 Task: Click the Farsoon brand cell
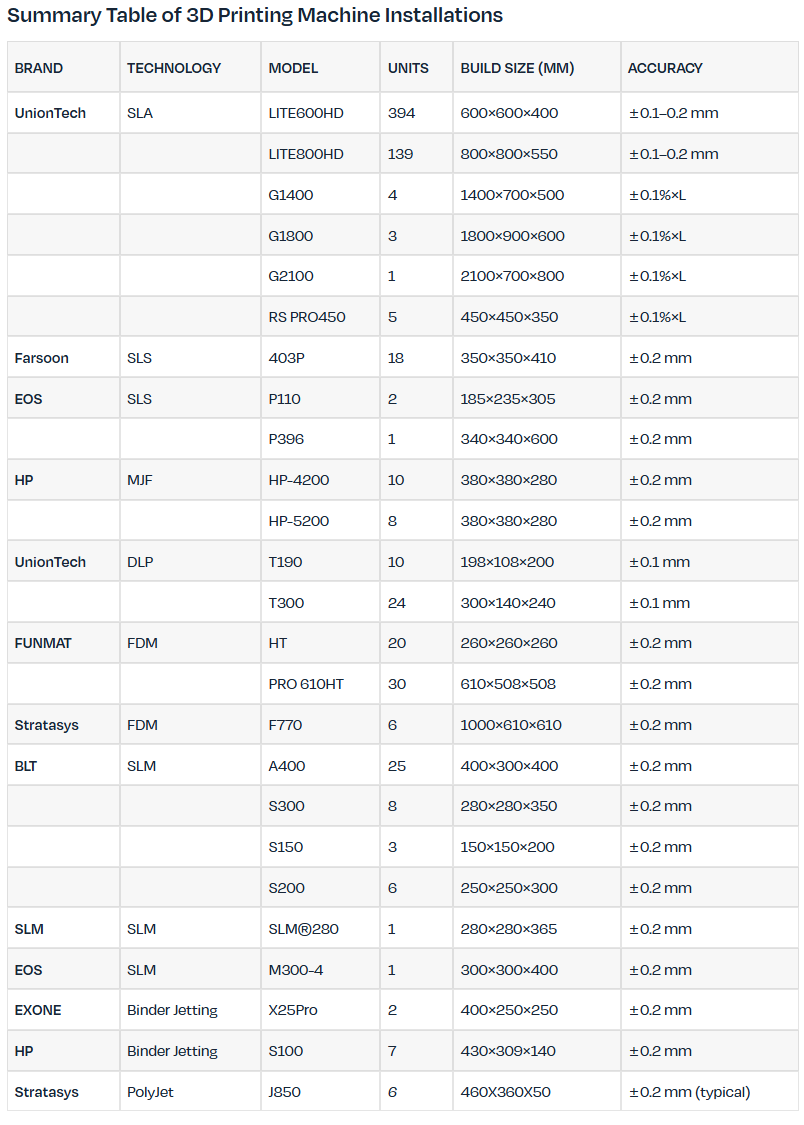pos(42,358)
